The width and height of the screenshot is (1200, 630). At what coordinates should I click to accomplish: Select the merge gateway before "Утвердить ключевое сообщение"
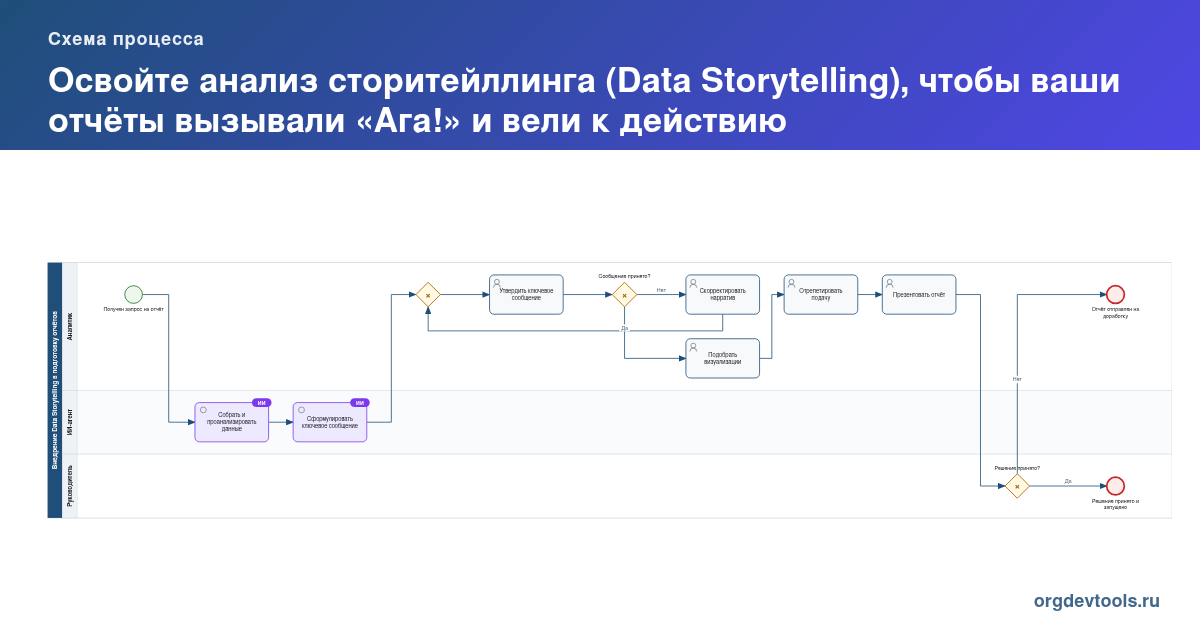(428, 294)
